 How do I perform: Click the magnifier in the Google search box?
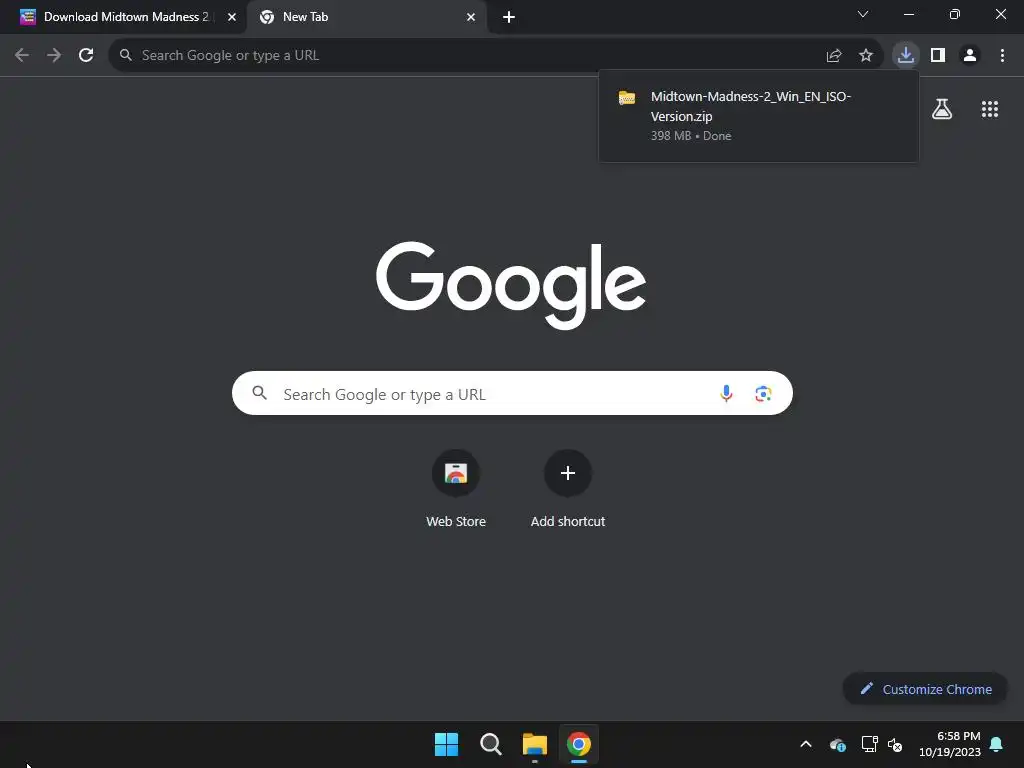pyautogui.click(x=259, y=393)
